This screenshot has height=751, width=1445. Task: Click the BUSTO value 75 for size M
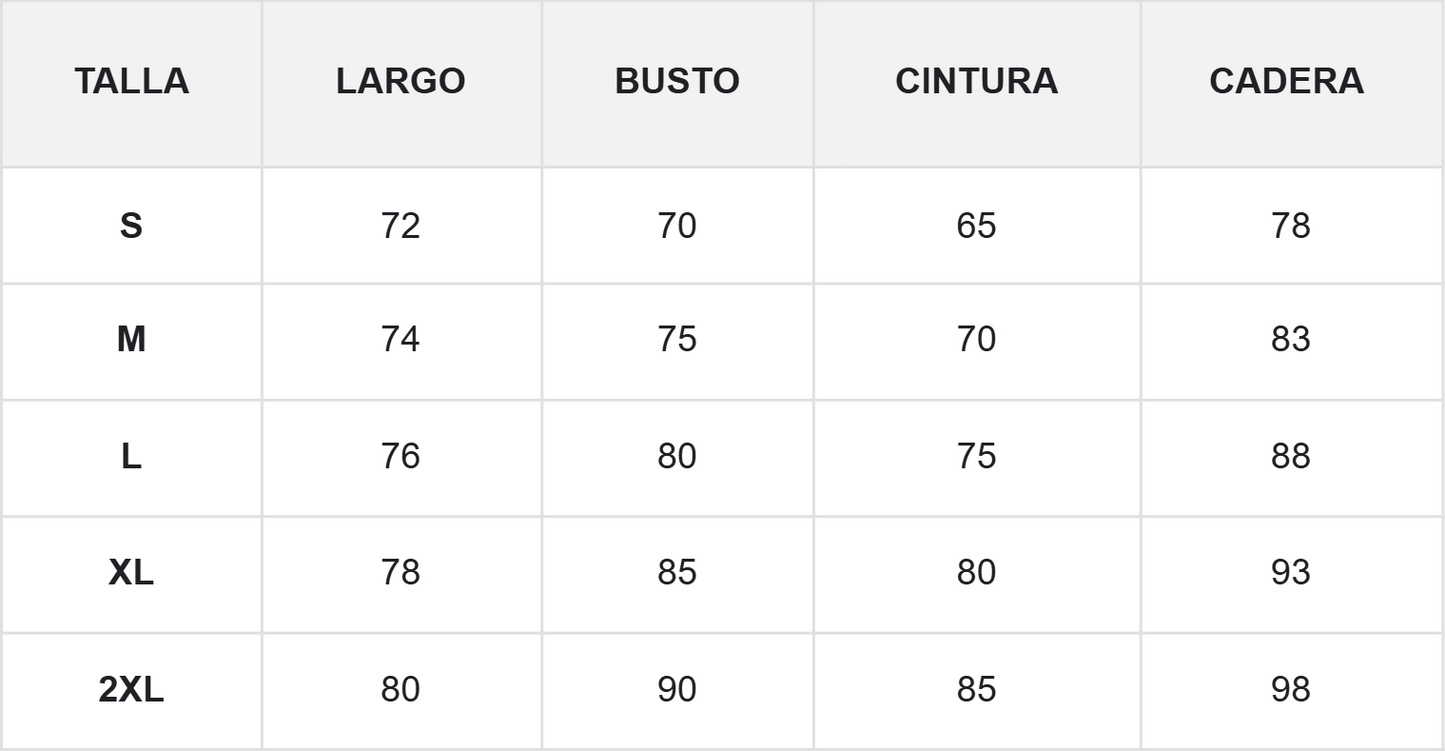click(x=677, y=340)
